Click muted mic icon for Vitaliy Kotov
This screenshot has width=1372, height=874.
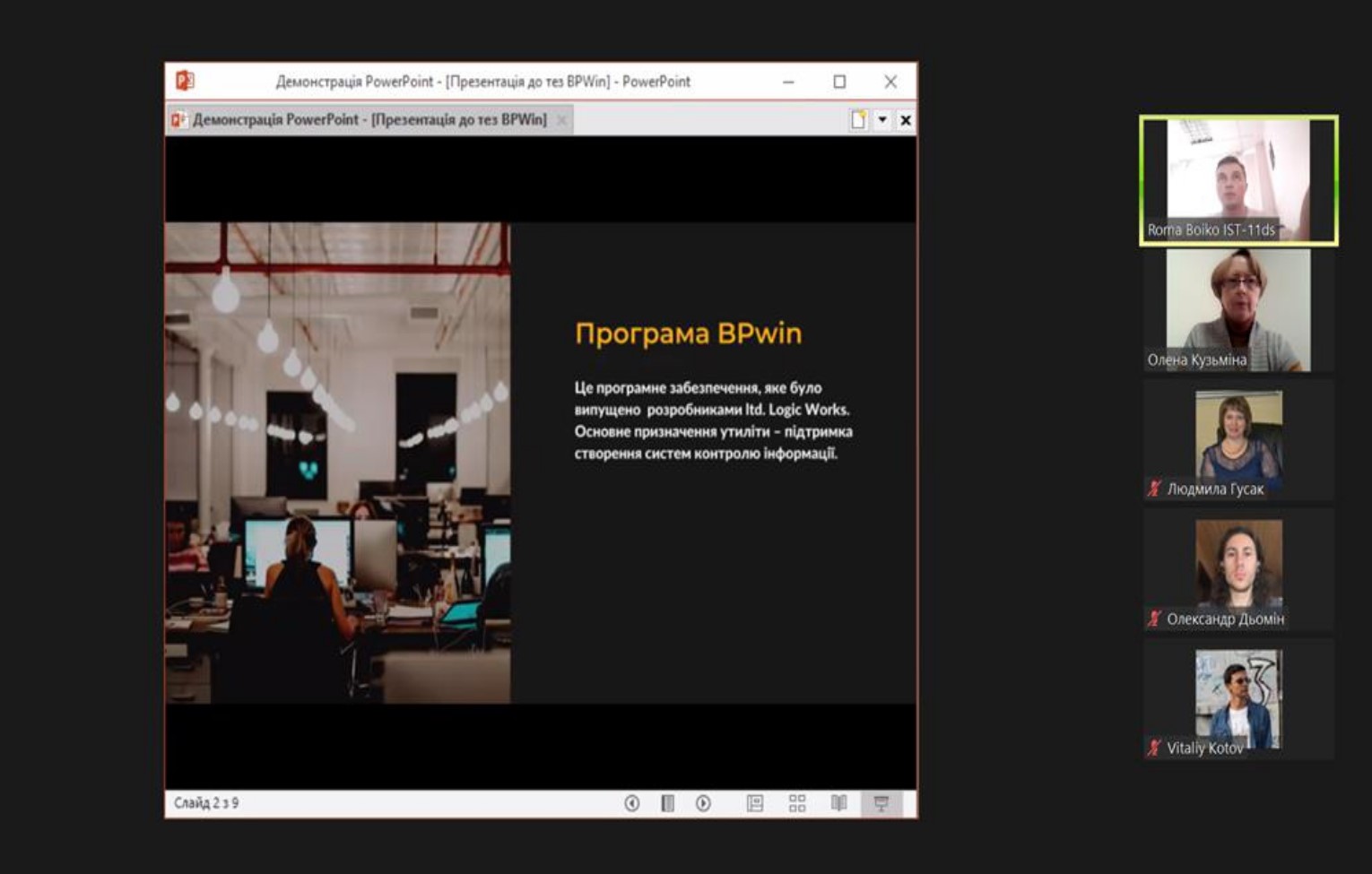click(1154, 748)
